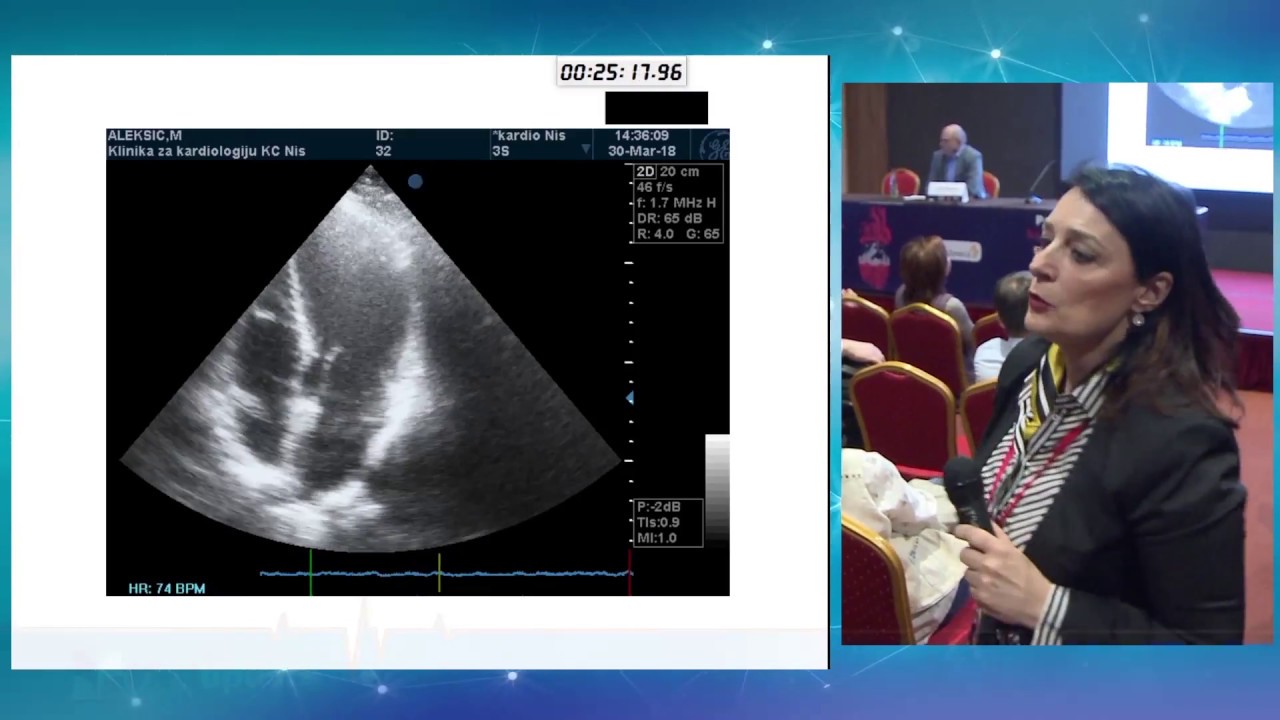Click the 'TIs:0.9' thermal index
Screen dimensions: 1280x720
tap(658, 522)
